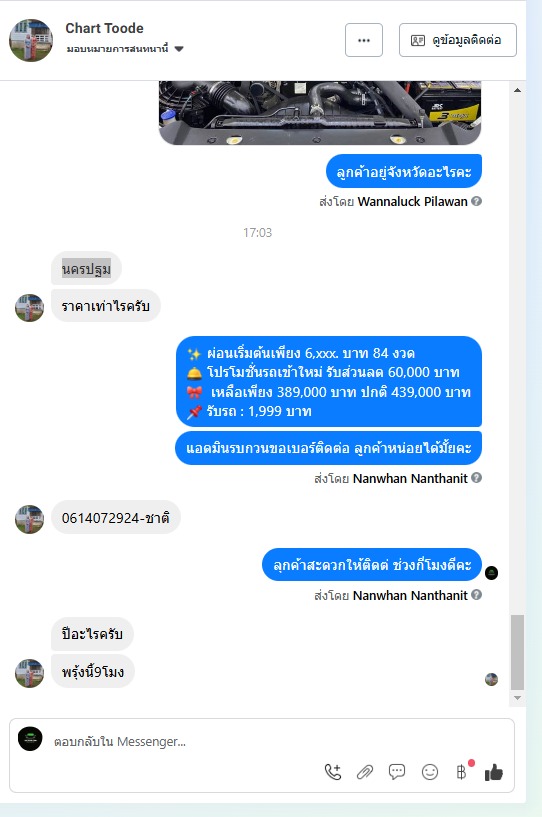Open the engine photo thumbnail
Viewport: 542px width, 817px height.
320,113
